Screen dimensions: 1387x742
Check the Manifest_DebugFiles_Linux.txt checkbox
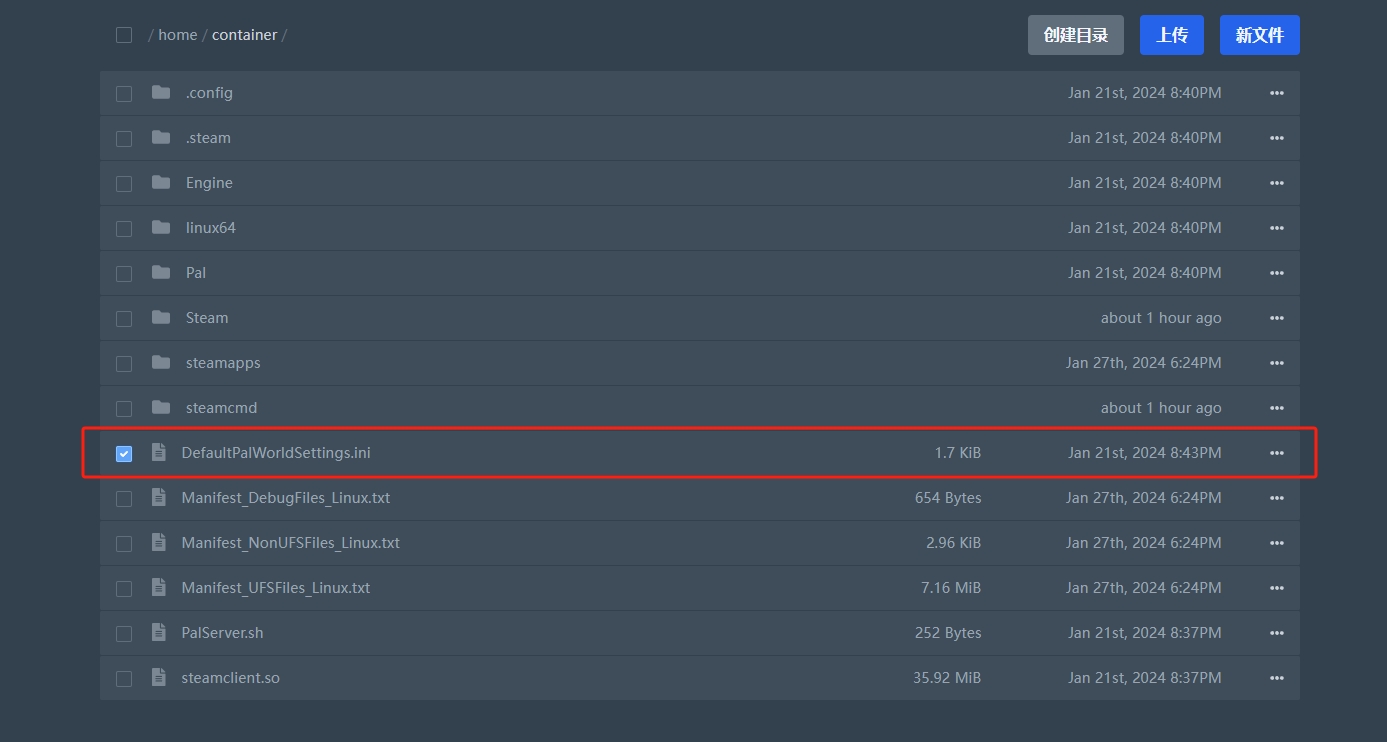click(124, 498)
